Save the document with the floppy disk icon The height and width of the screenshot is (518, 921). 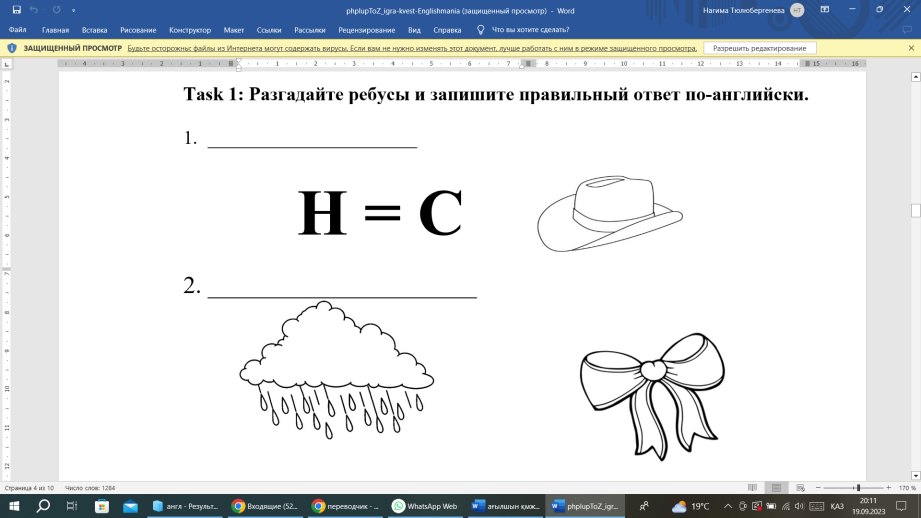16,10
